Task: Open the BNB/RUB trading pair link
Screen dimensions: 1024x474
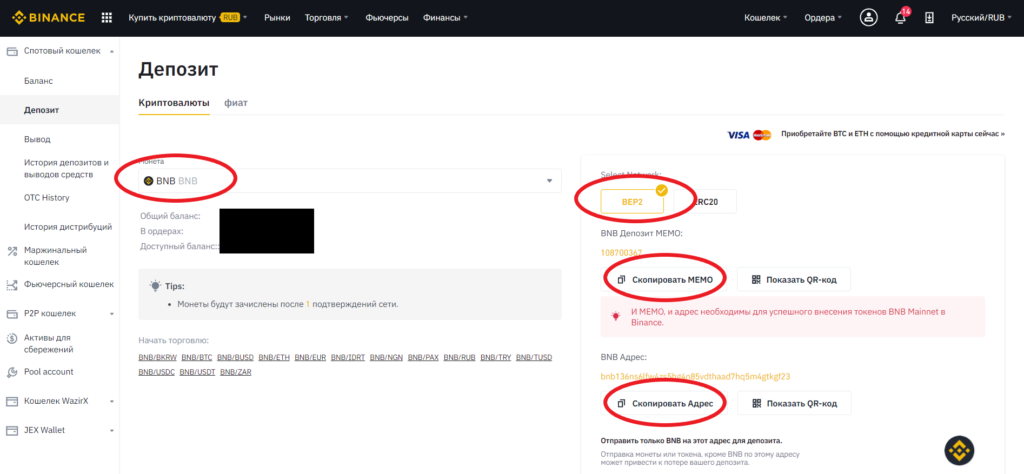Action: click(459, 358)
